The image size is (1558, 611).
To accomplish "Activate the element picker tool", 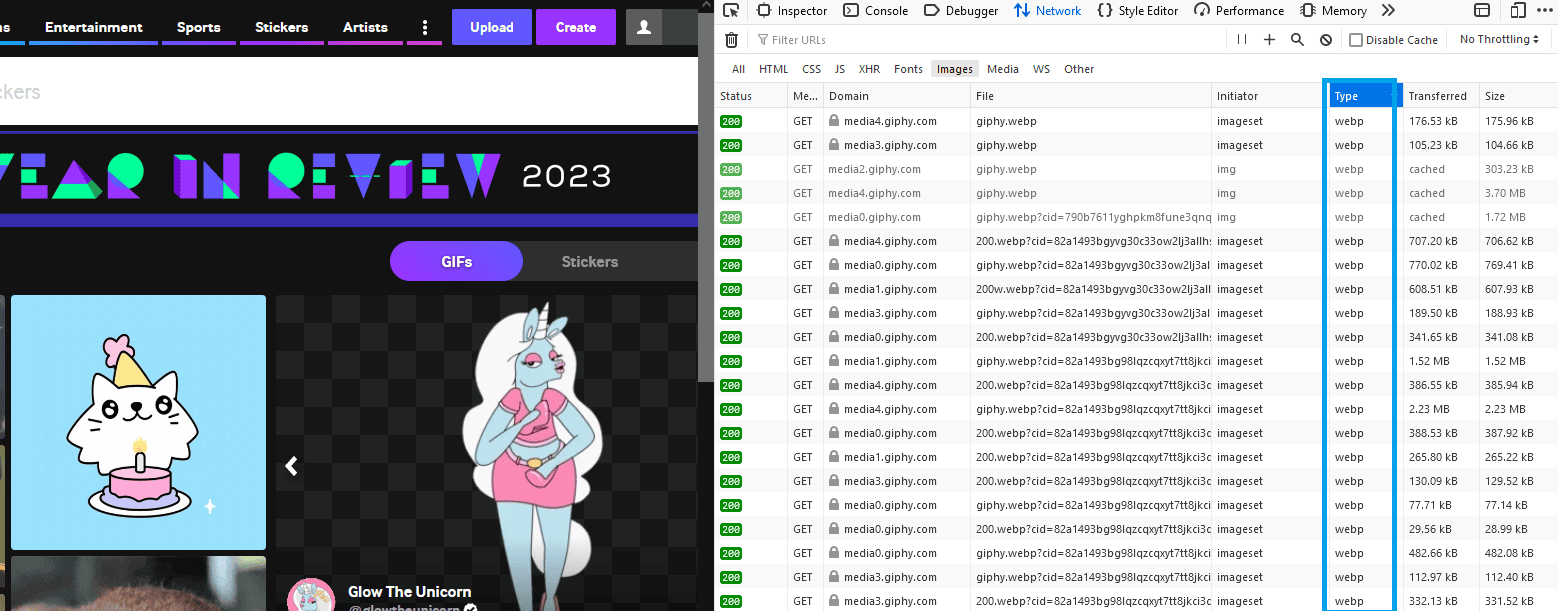I will (x=731, y=10).
